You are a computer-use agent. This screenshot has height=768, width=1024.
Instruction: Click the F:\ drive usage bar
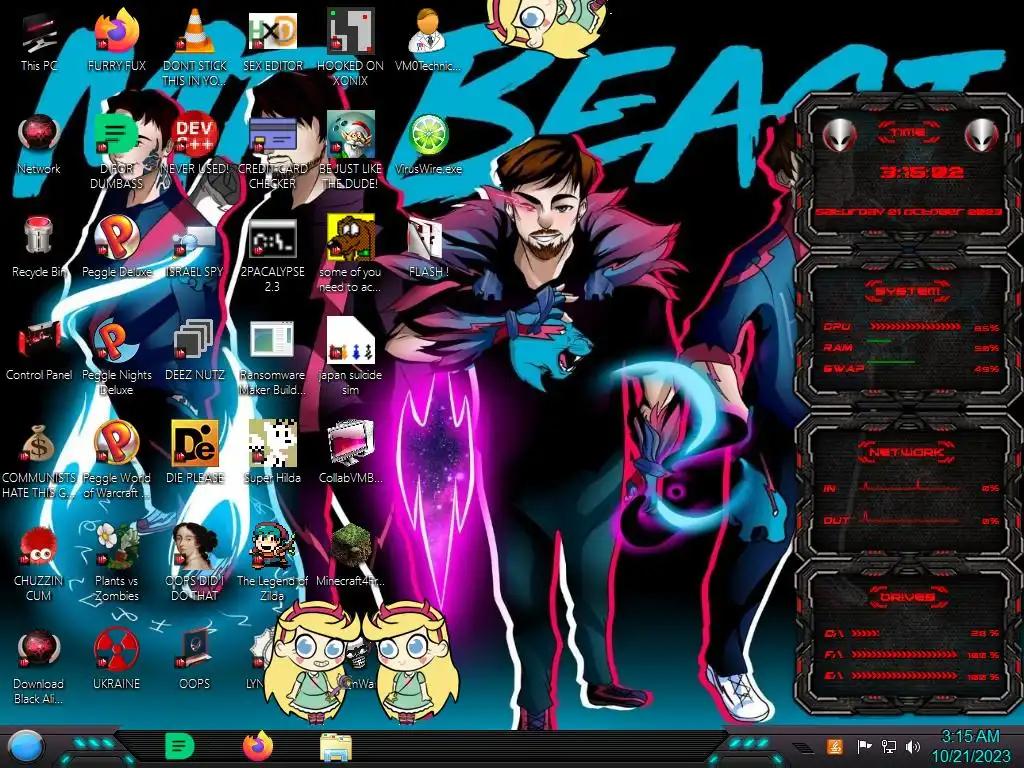click(x=904, y=654)
